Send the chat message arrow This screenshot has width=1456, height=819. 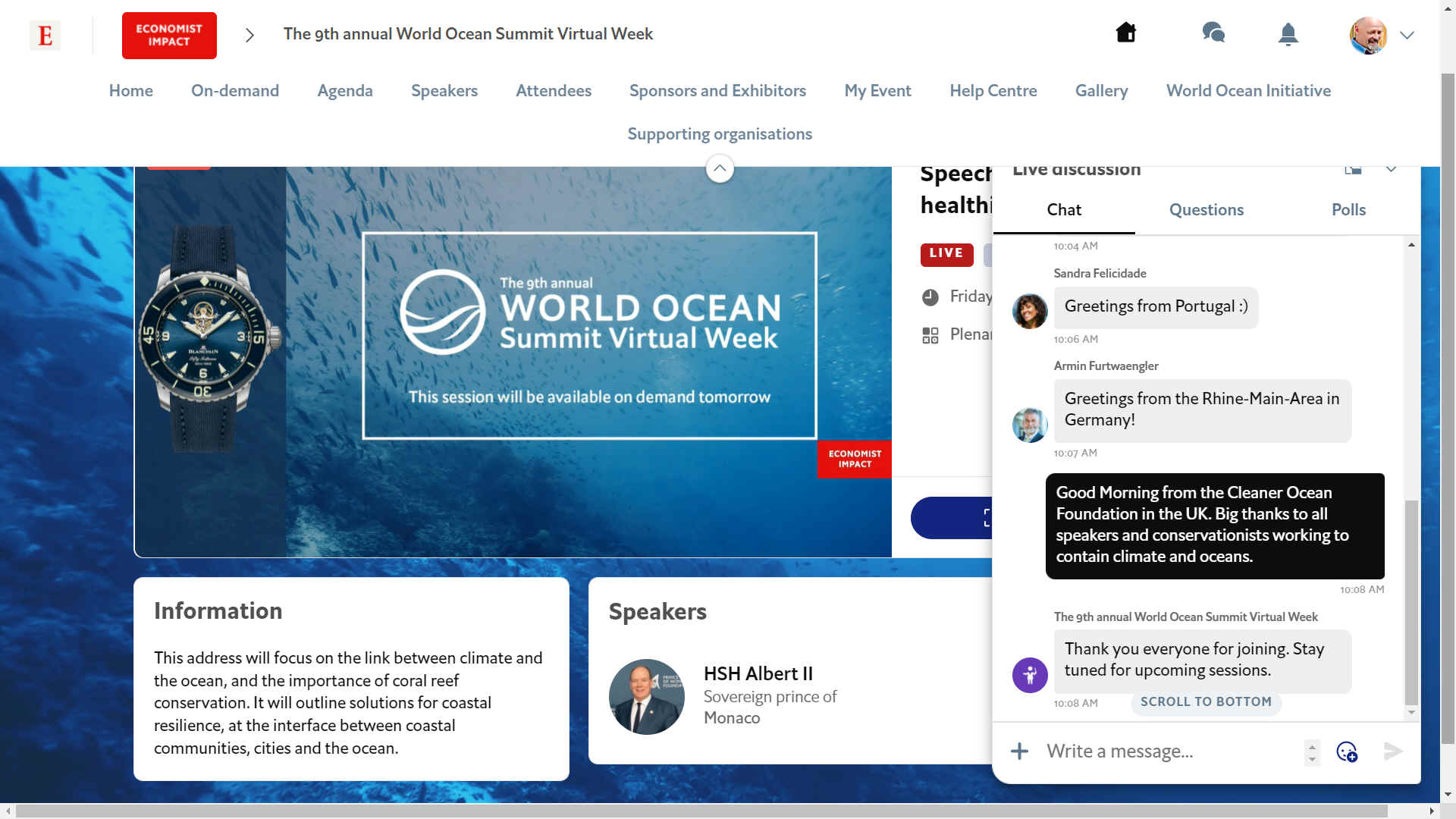tap(1393, 752)
